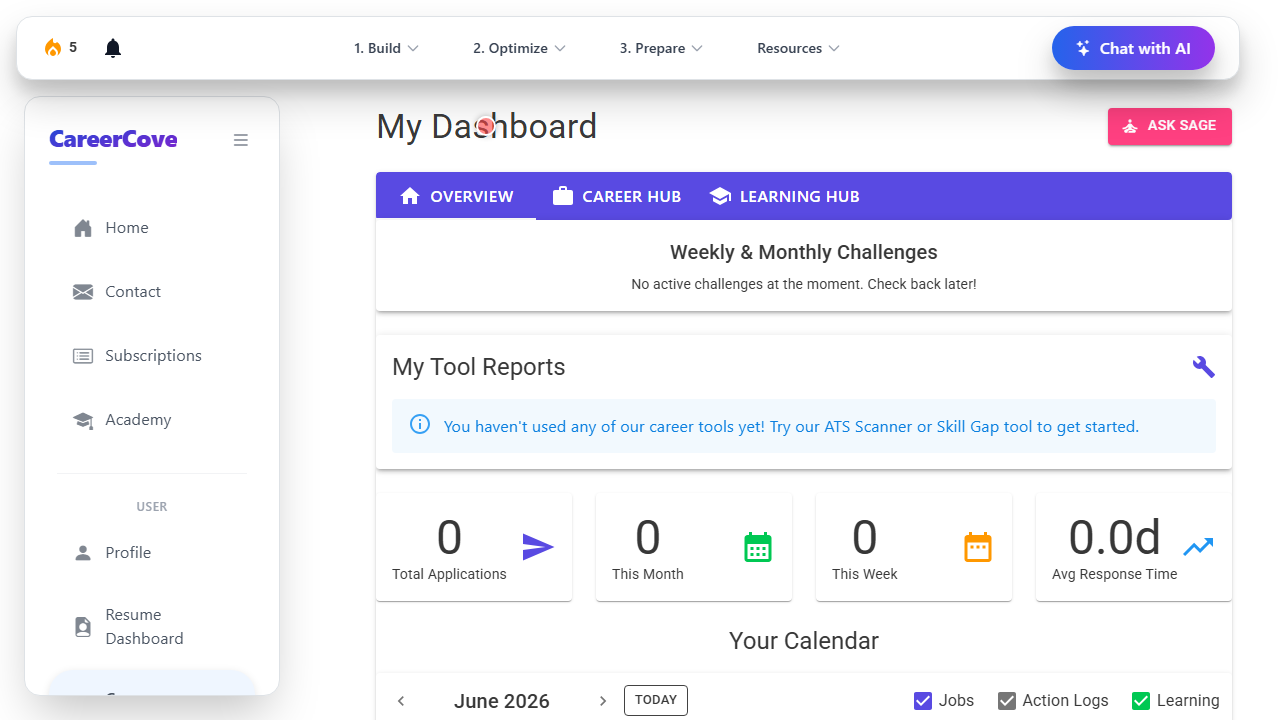Jump to today in the calendar
The image size is (1280, 720).
(x=656, y=700)
